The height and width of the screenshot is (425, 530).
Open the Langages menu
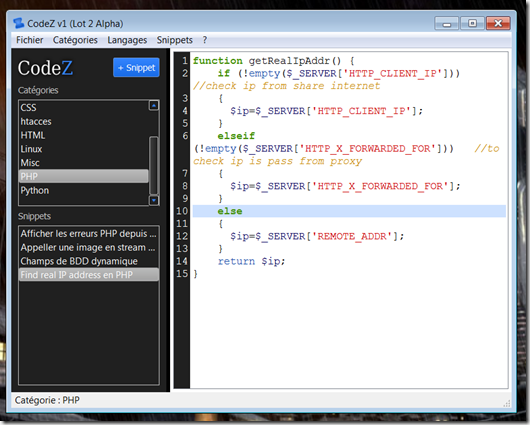127,40
